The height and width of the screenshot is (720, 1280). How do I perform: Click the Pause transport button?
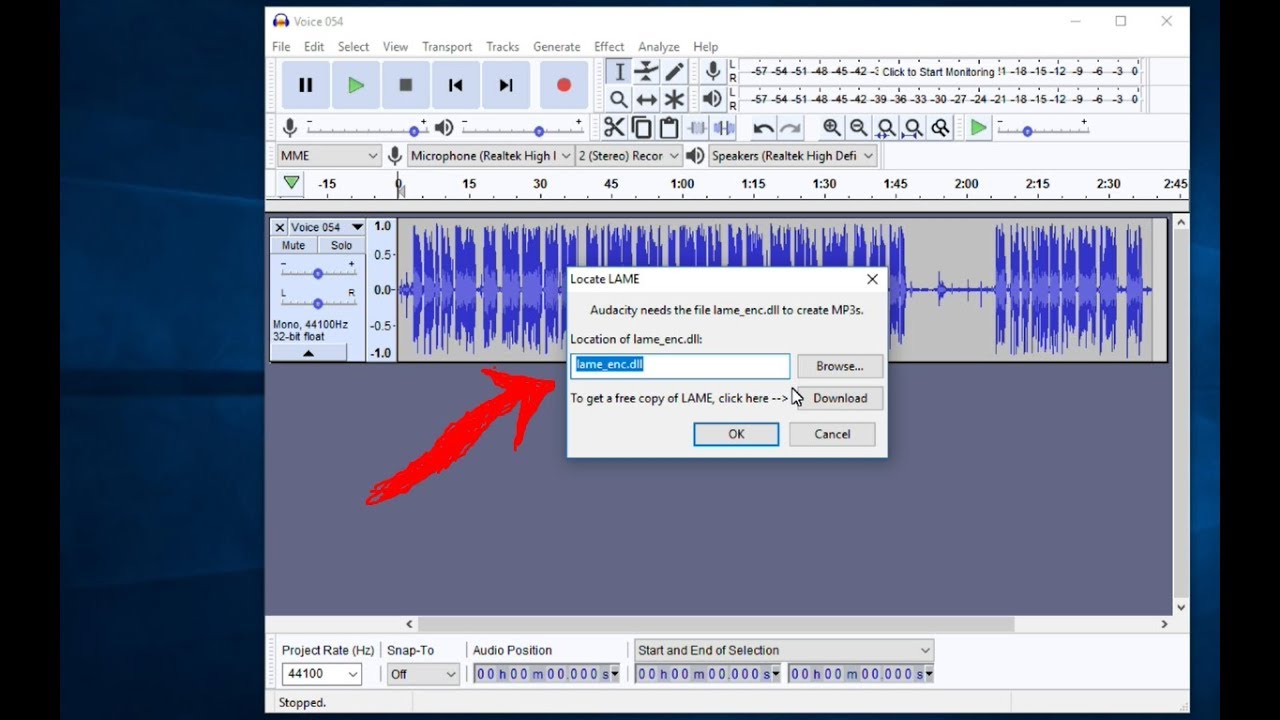click(x=305, y=86)
